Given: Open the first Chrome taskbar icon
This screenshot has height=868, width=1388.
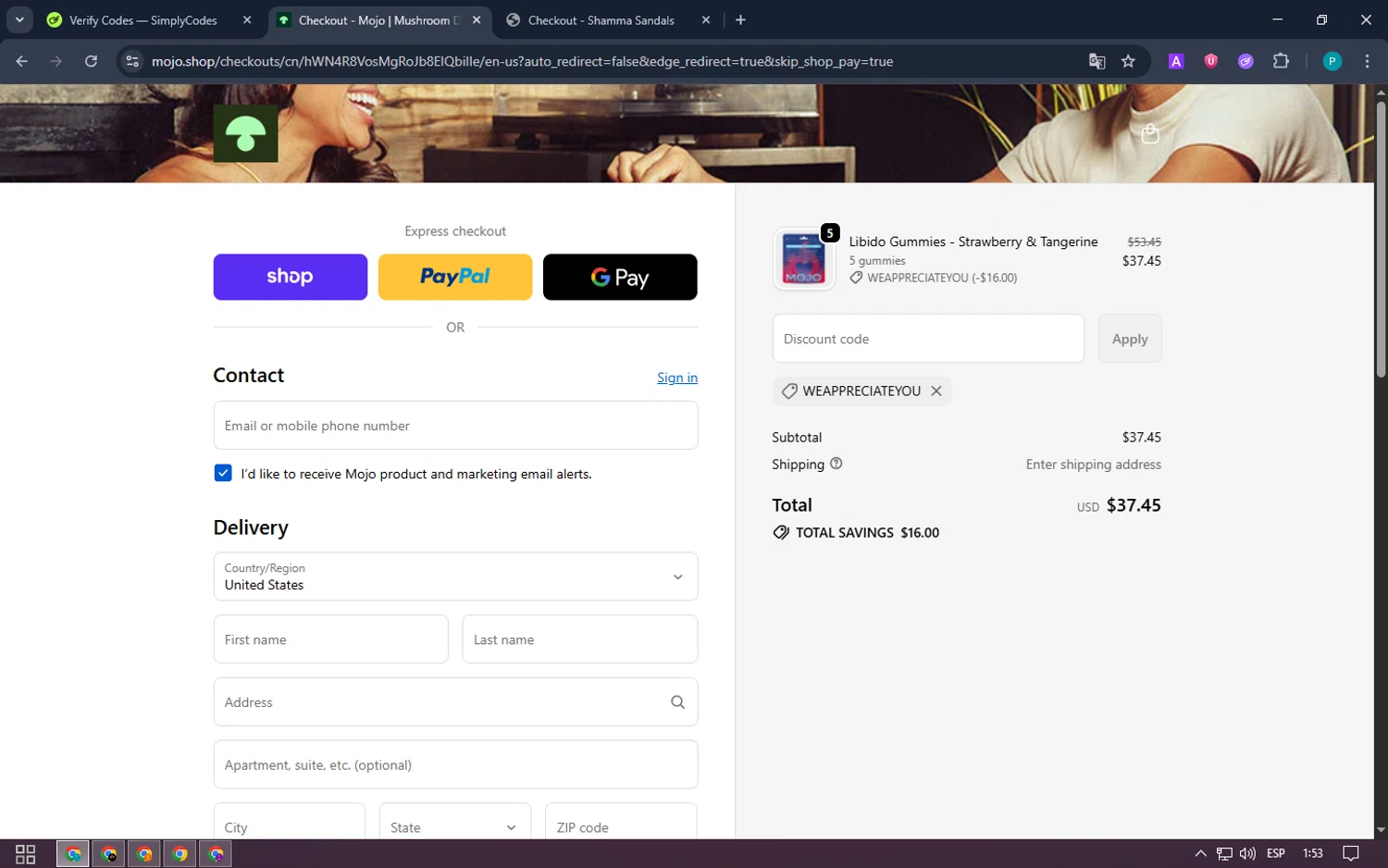Looking at the screenshot, I should pyautogui.click(x=73, y=853).
